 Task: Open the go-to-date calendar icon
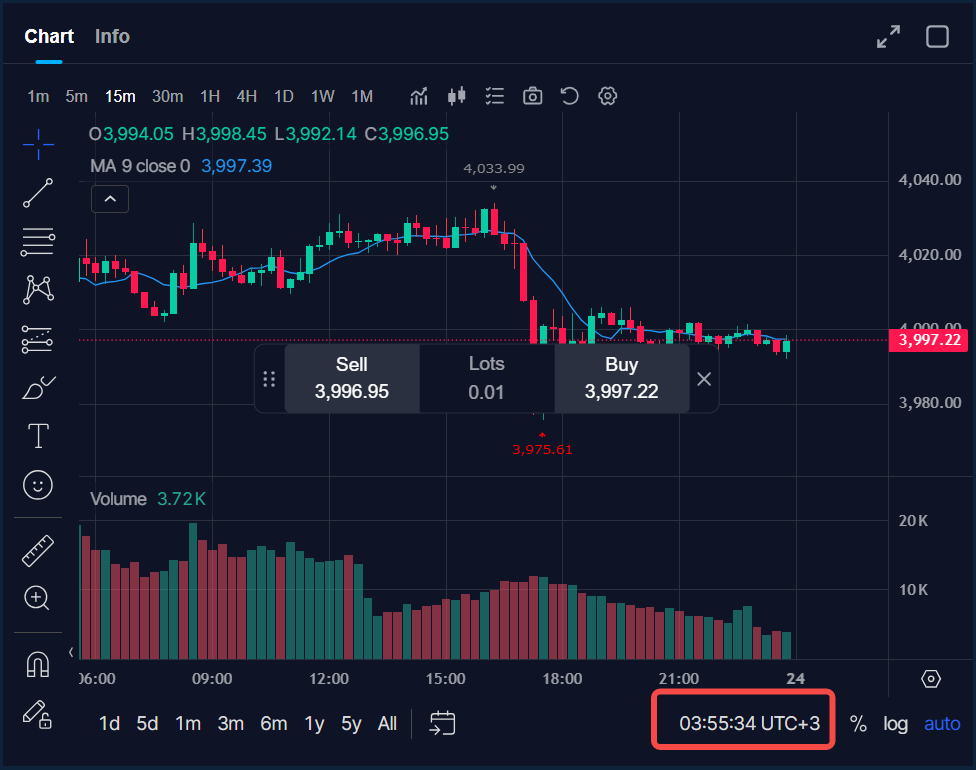(443, 723)
